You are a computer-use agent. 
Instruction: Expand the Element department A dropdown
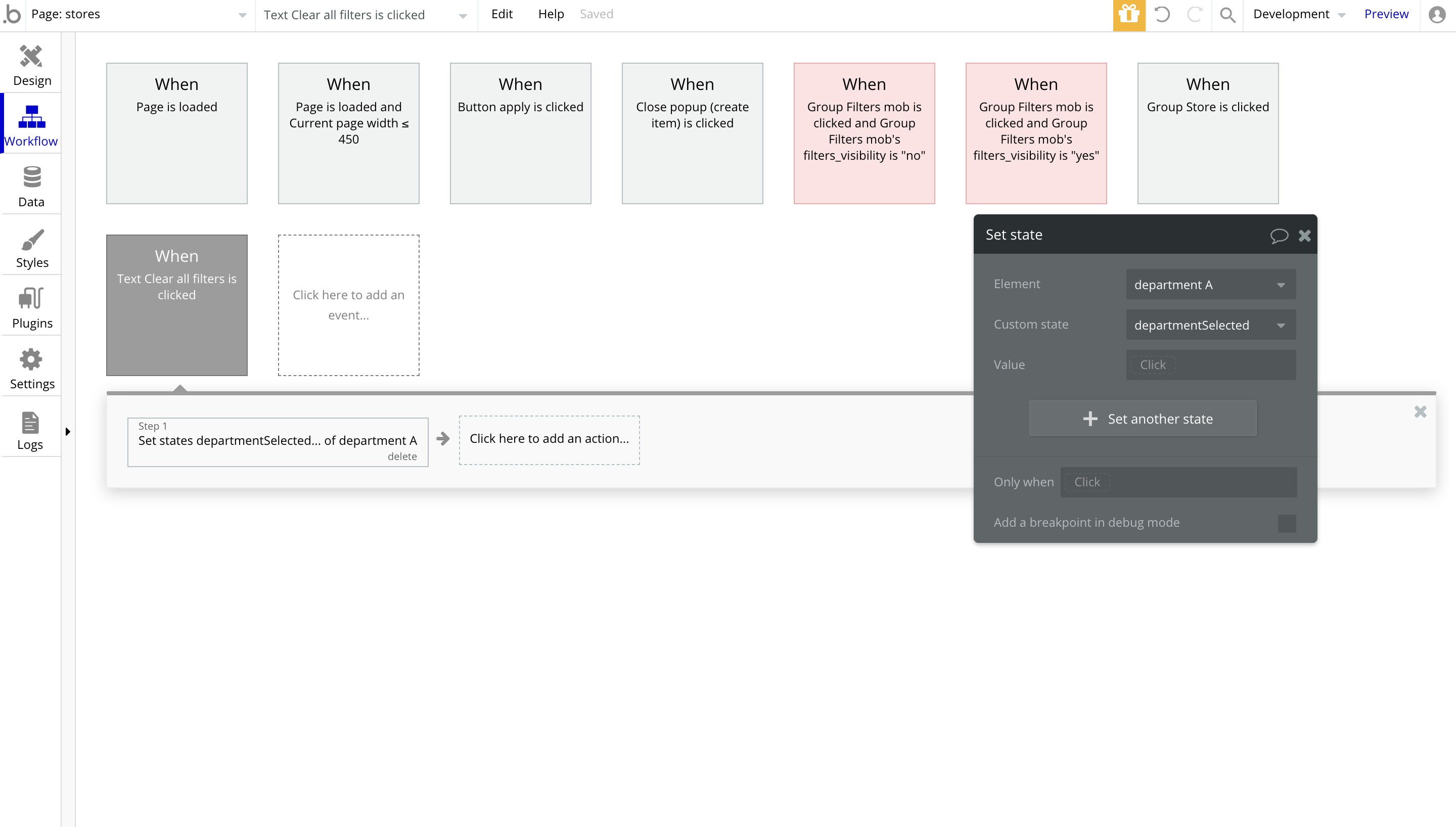[x=1210, y=285]
